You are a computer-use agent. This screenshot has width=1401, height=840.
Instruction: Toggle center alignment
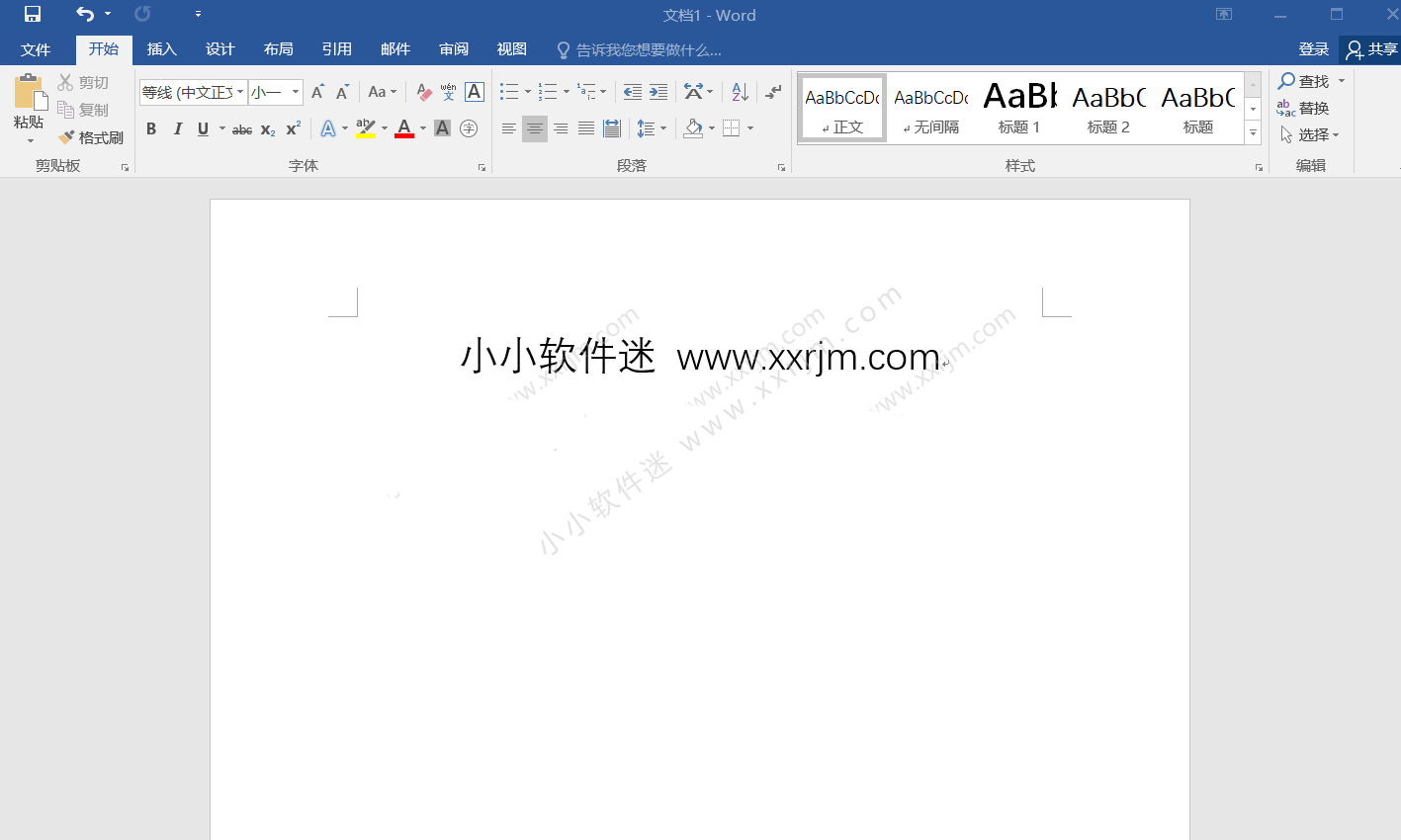pyautogui.click(x=535, y=128)
